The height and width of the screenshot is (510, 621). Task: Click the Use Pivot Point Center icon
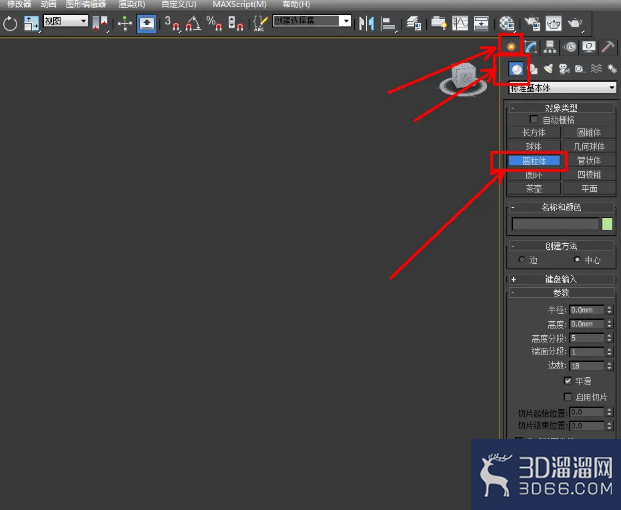[100, 23]
